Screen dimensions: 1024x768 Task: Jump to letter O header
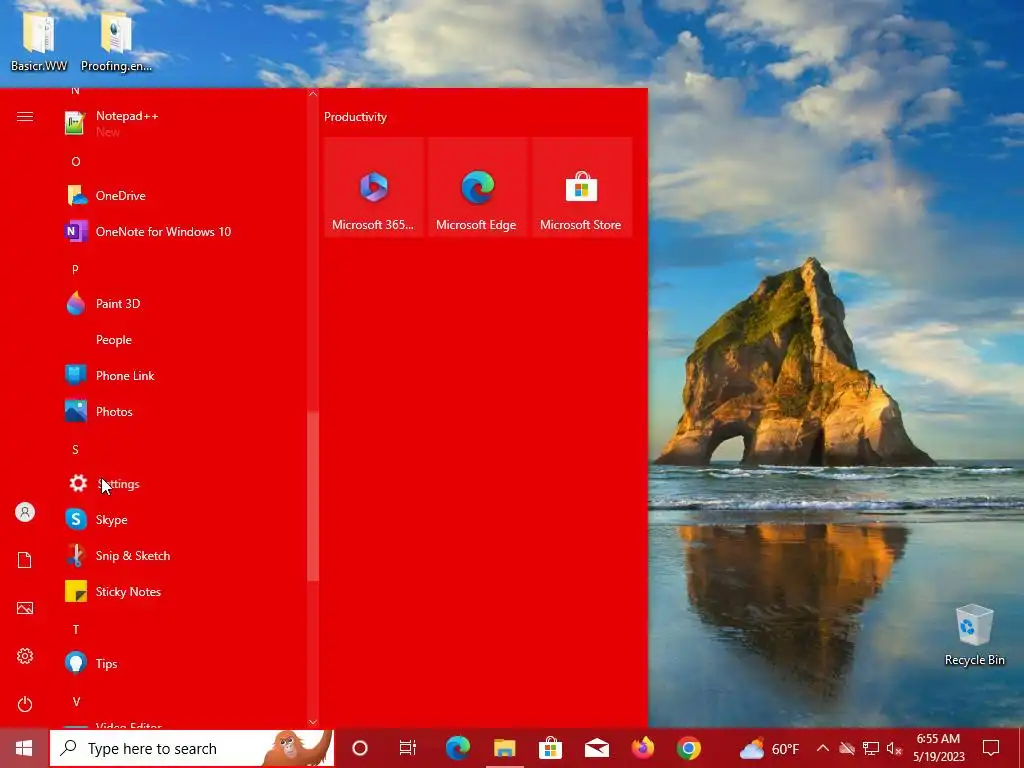(x=76, y=161)
